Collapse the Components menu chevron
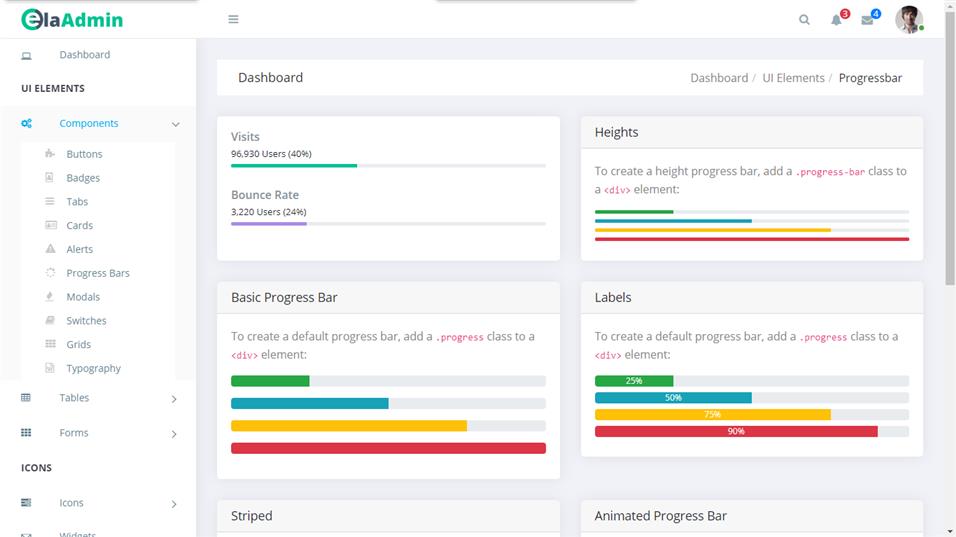956x537 pixels. (175, 124)
